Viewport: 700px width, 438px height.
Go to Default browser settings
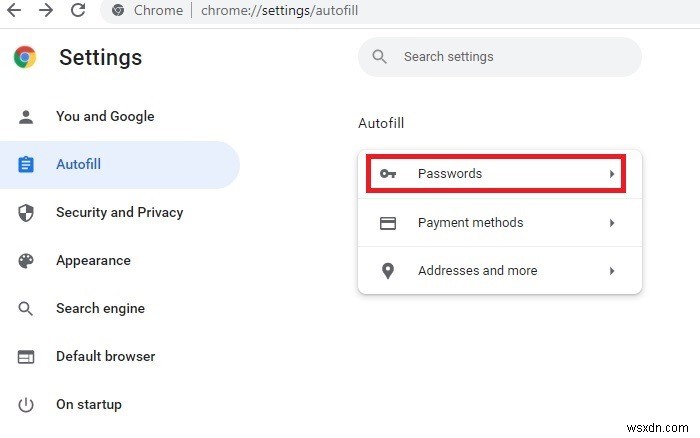[105, 357]
